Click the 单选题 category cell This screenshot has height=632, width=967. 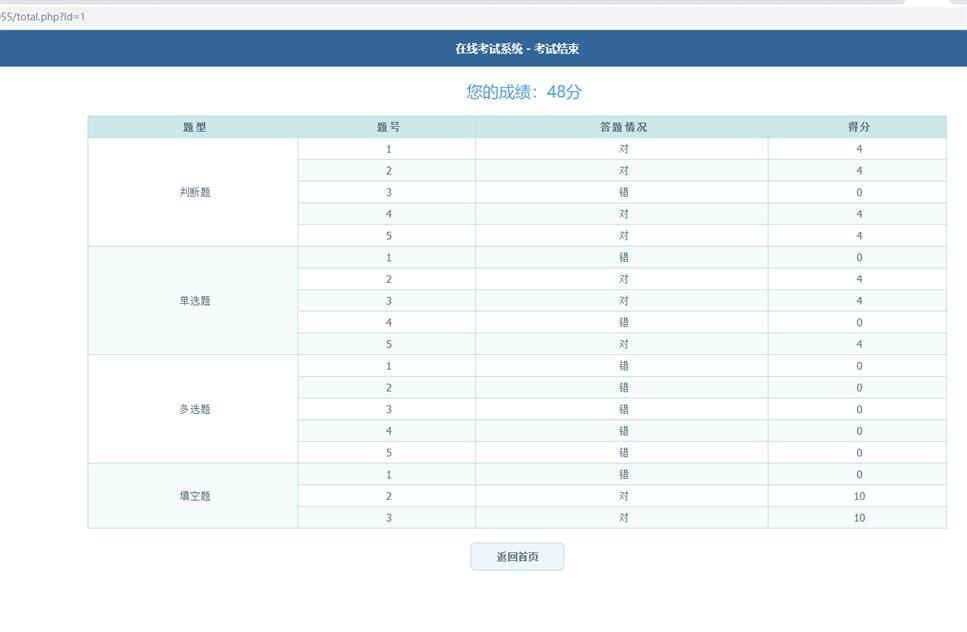pyautogui.click(x=193, y=301)
